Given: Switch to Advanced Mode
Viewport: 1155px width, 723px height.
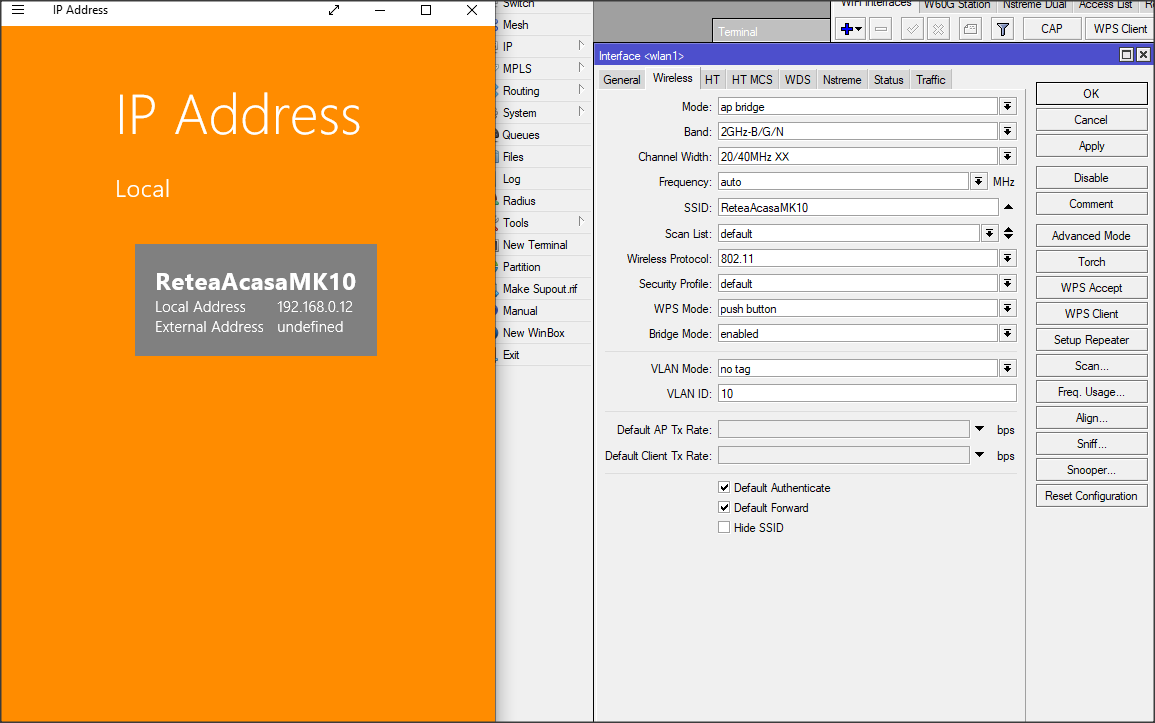Looking at the screenshot, I should (x=1091, y=236).
